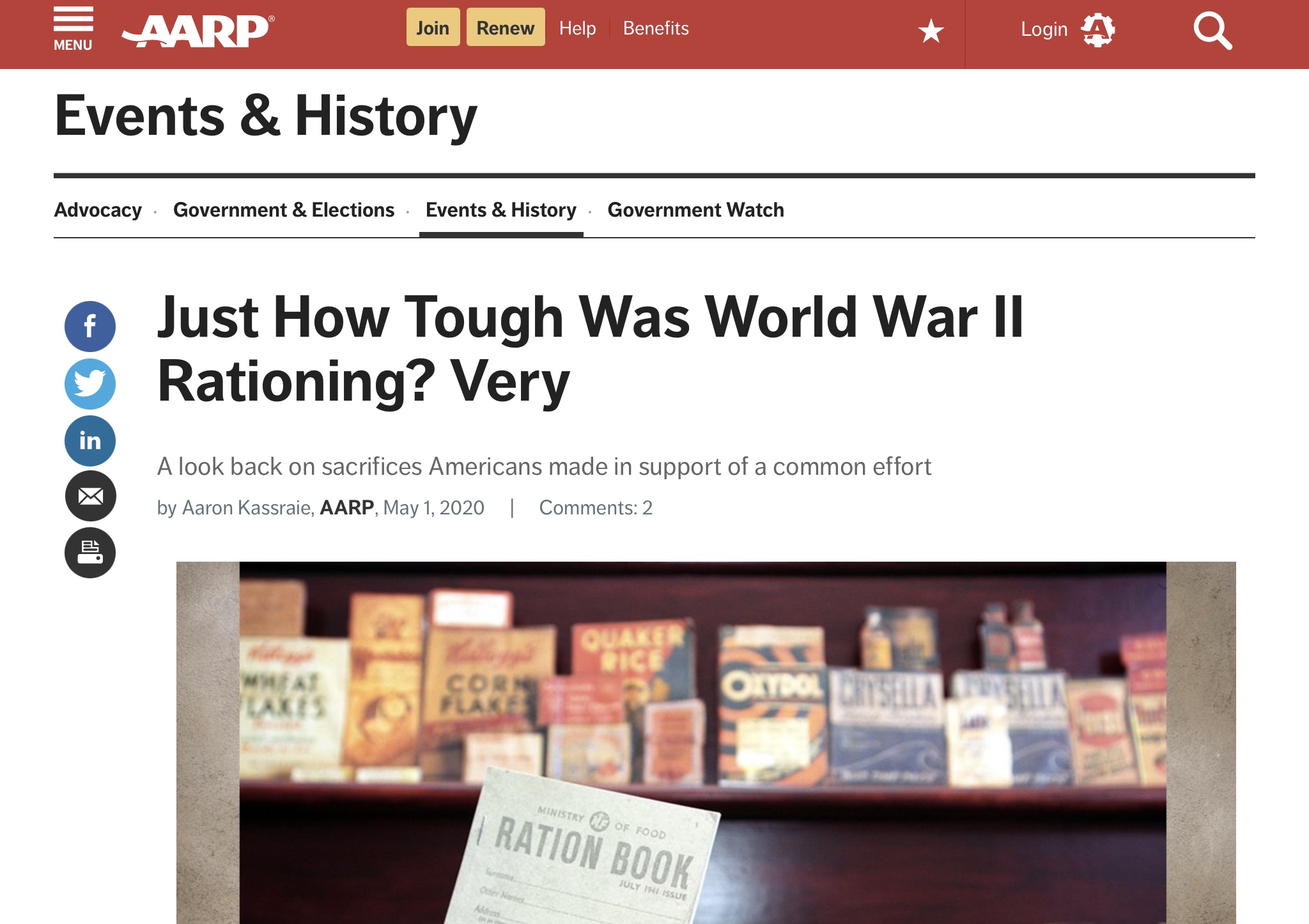Screen dimensions: 1309x924
Task: Jump to Comments: 2 link
Action: coord(596,507)
